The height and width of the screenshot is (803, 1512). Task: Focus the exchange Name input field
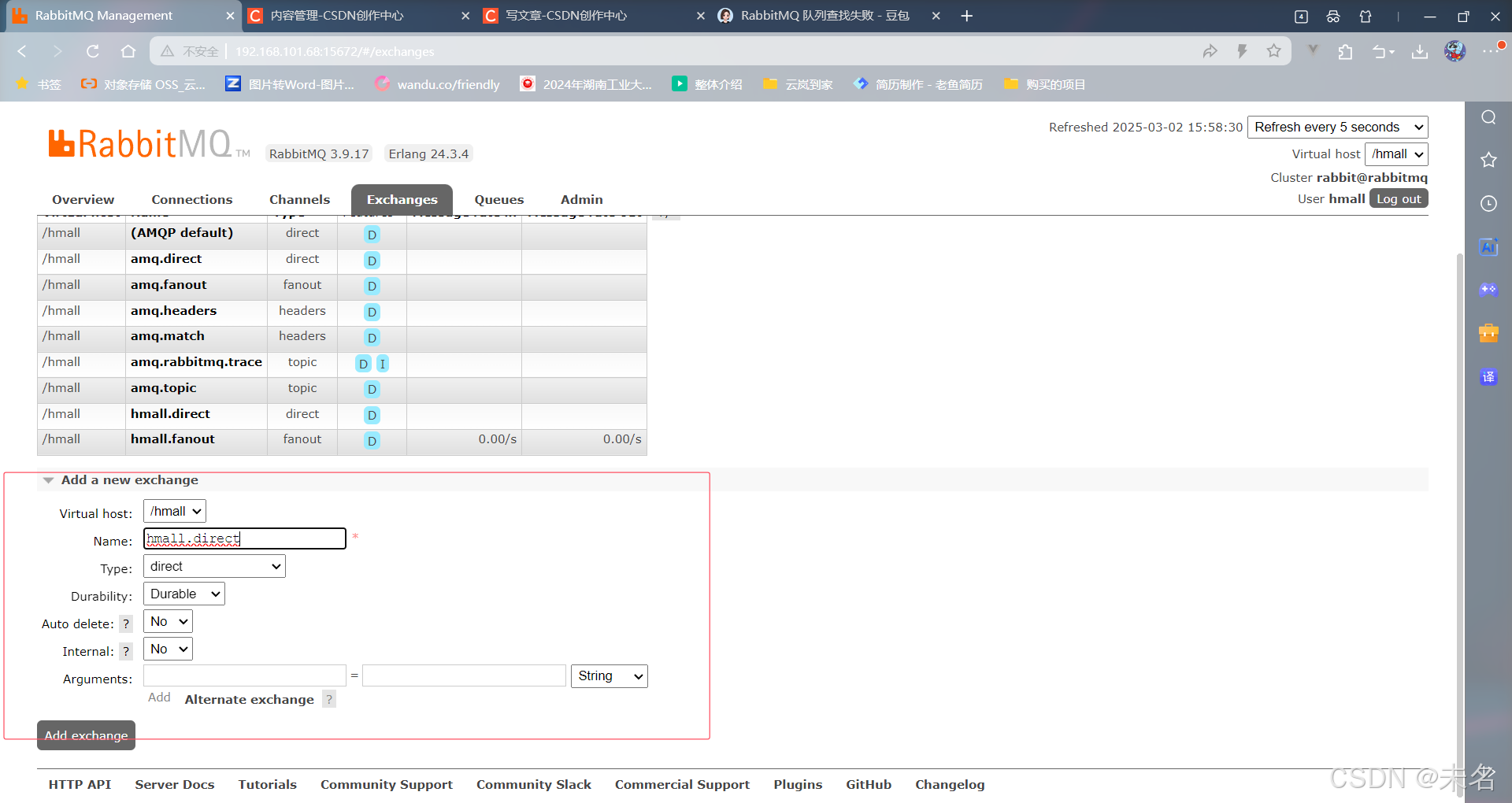click(245, 538)
